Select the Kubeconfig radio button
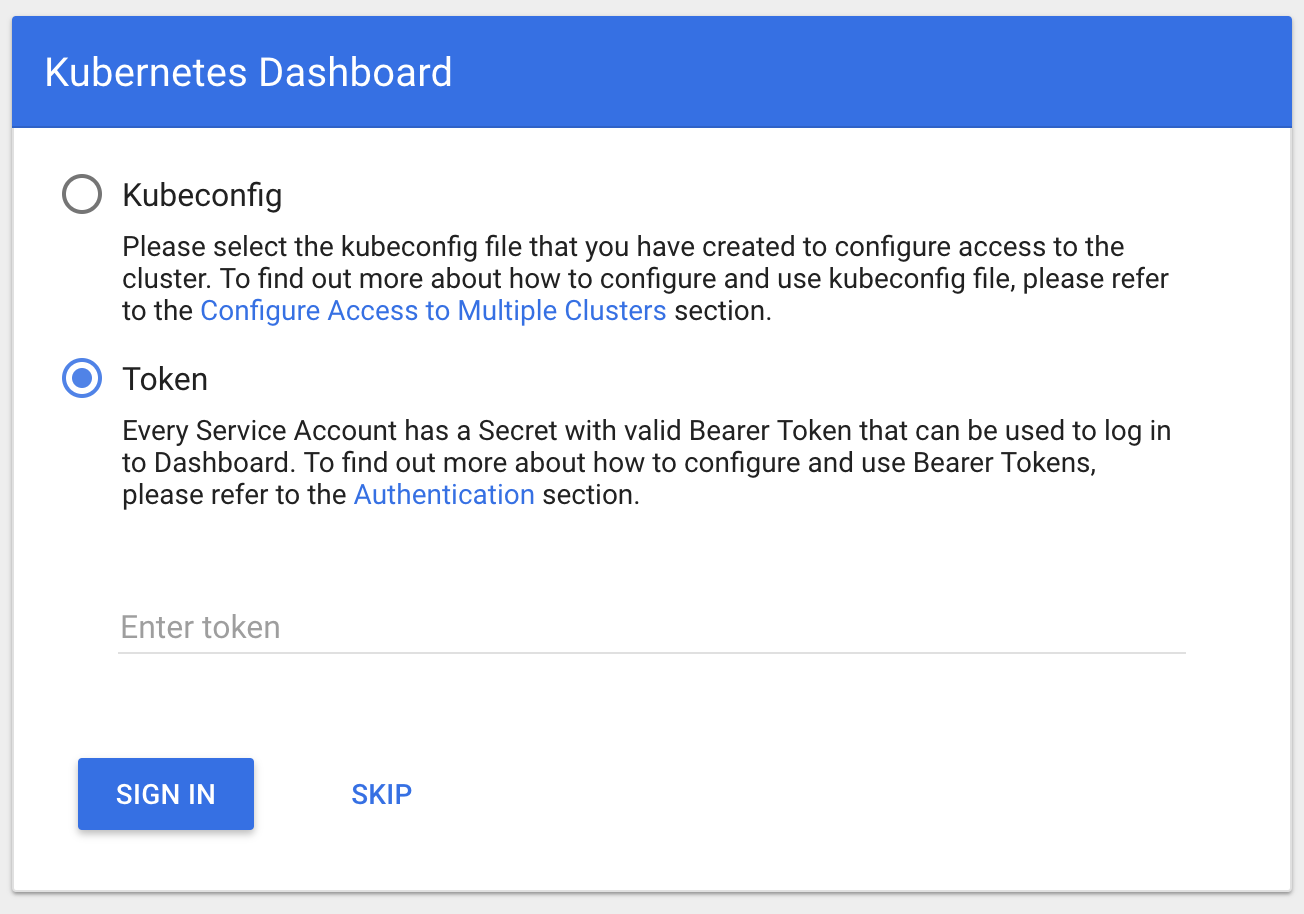This screenshot has width=1304, height=914. pyautogui.click(x=82, y=195)
